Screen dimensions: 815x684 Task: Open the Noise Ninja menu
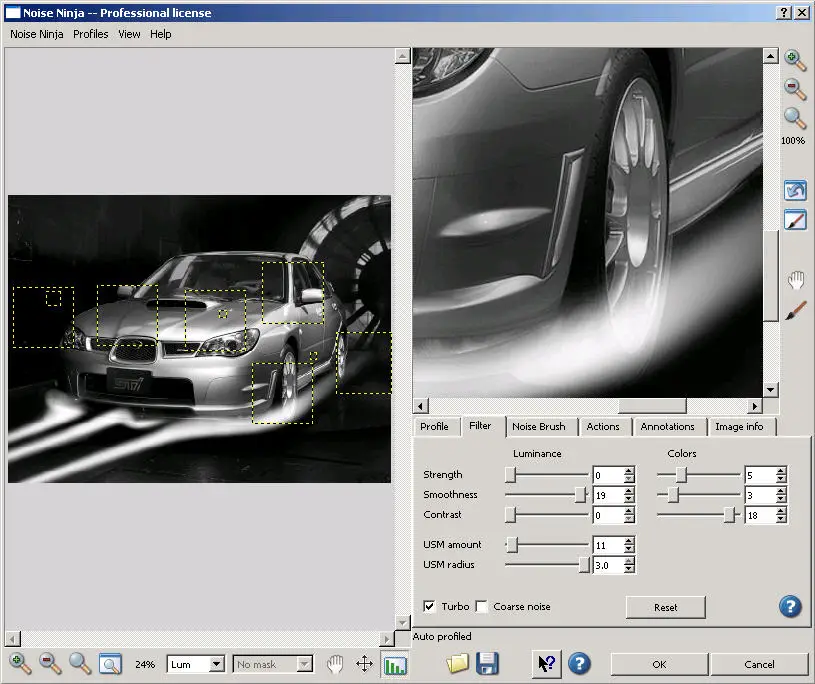tap(37, 34)
